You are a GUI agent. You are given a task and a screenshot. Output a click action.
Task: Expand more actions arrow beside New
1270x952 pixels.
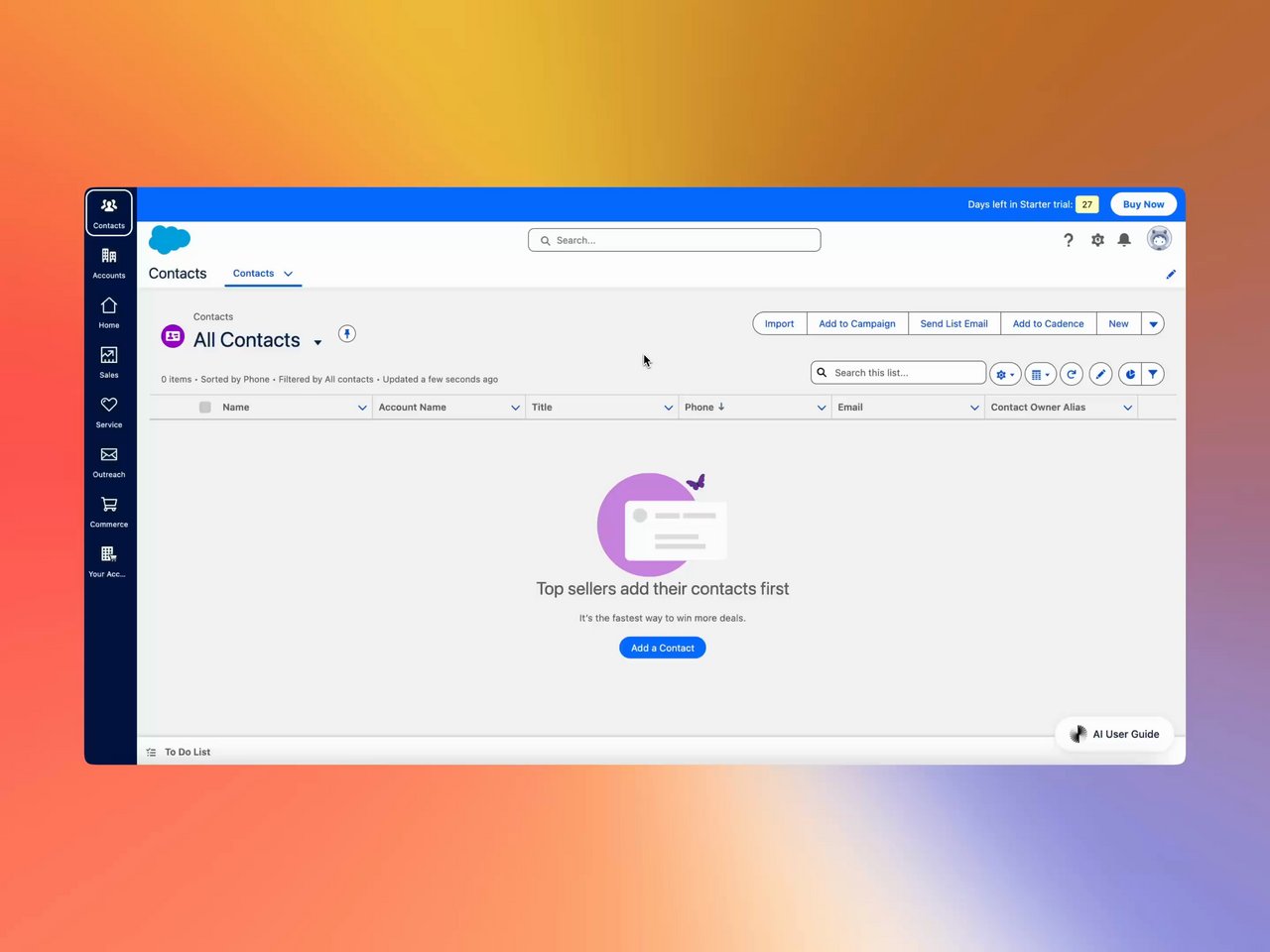tap(1153, 324)
